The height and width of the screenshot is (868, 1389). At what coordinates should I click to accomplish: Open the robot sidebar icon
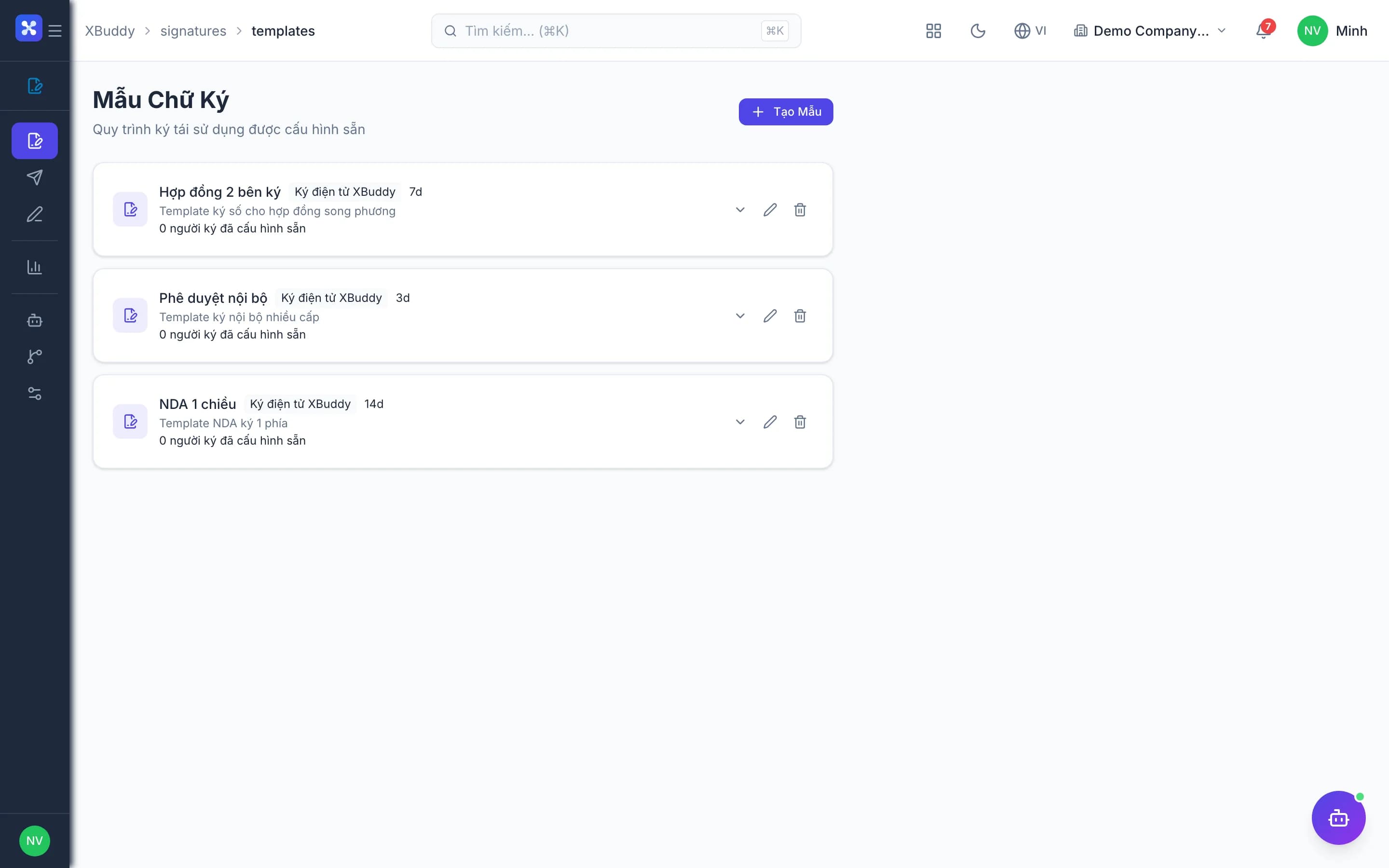tap(35, 320)
